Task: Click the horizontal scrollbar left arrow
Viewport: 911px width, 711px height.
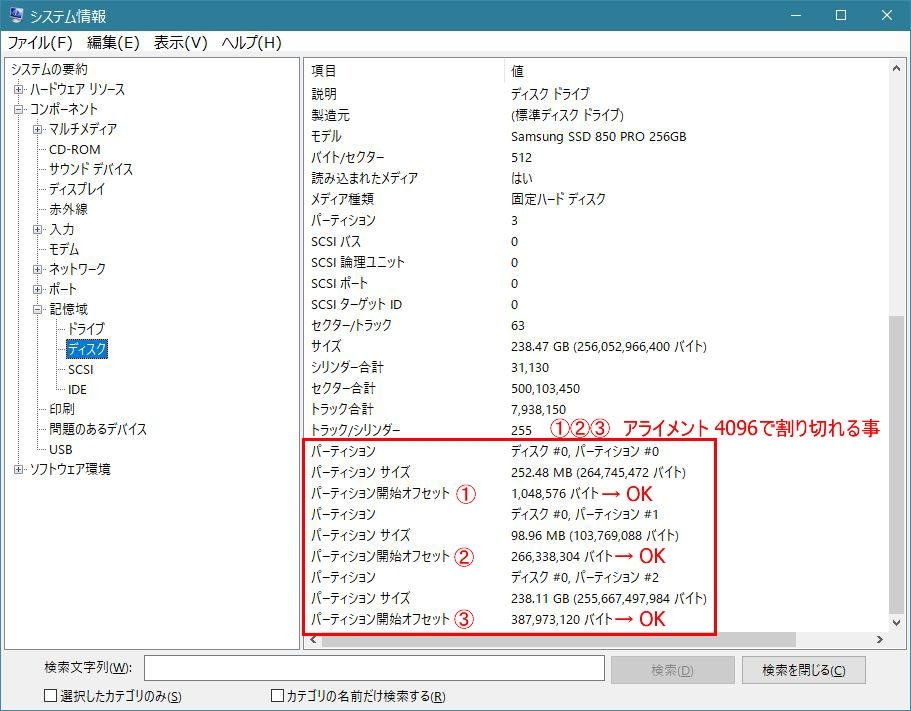Action: 313,640
